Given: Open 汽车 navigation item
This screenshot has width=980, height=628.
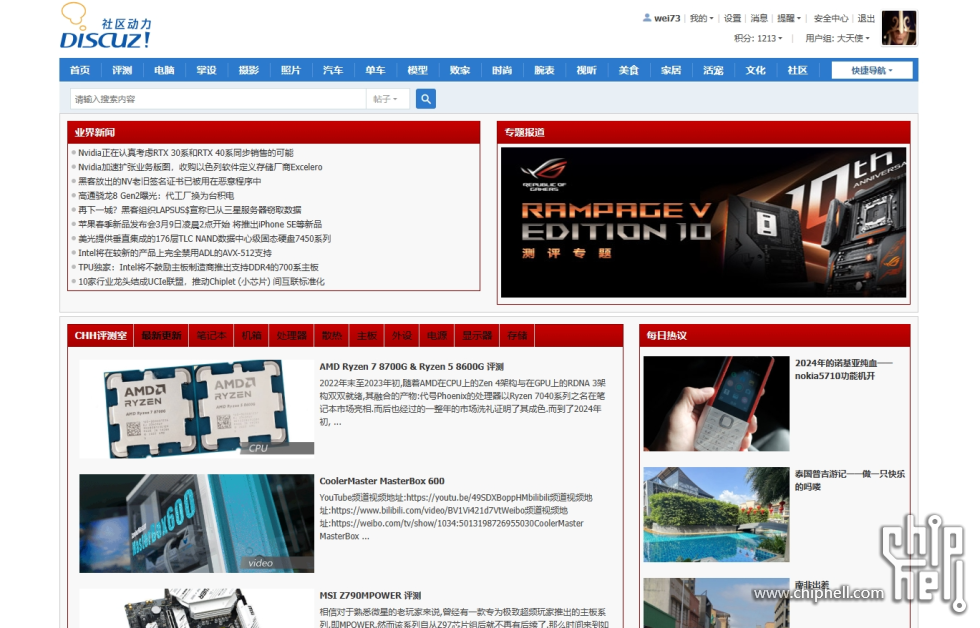Looking at the screenshot, I should click(x=333, y=71).
